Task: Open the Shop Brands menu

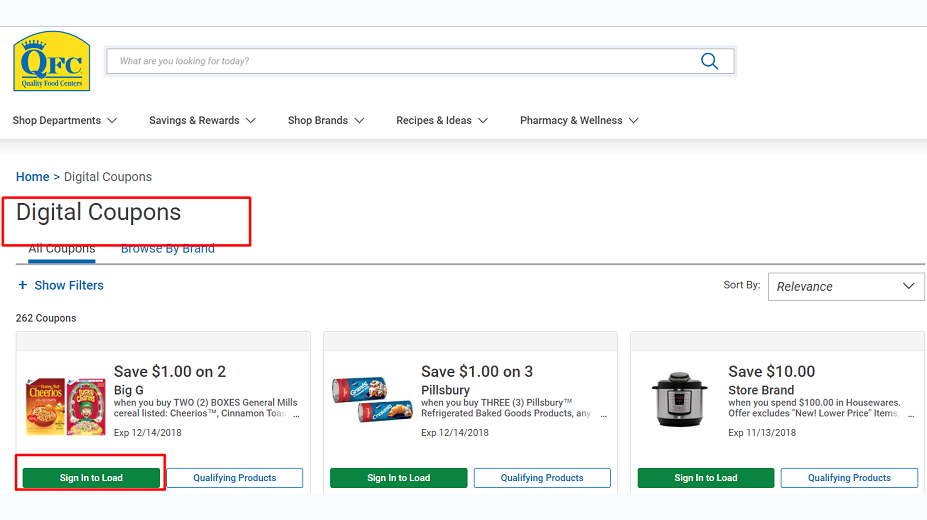Action: coord(326,121)
